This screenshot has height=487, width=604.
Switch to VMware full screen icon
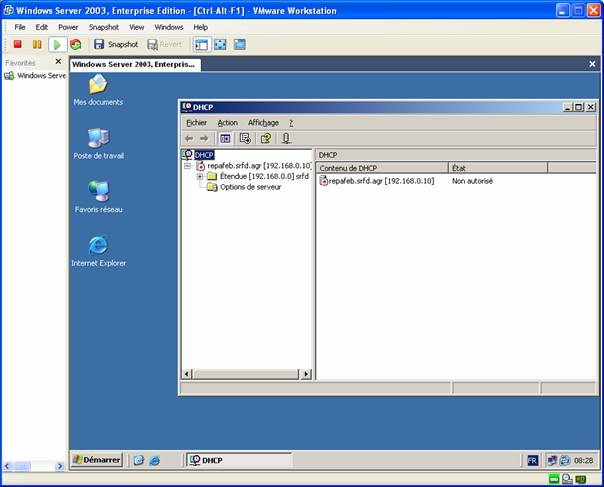click(220, 44)
